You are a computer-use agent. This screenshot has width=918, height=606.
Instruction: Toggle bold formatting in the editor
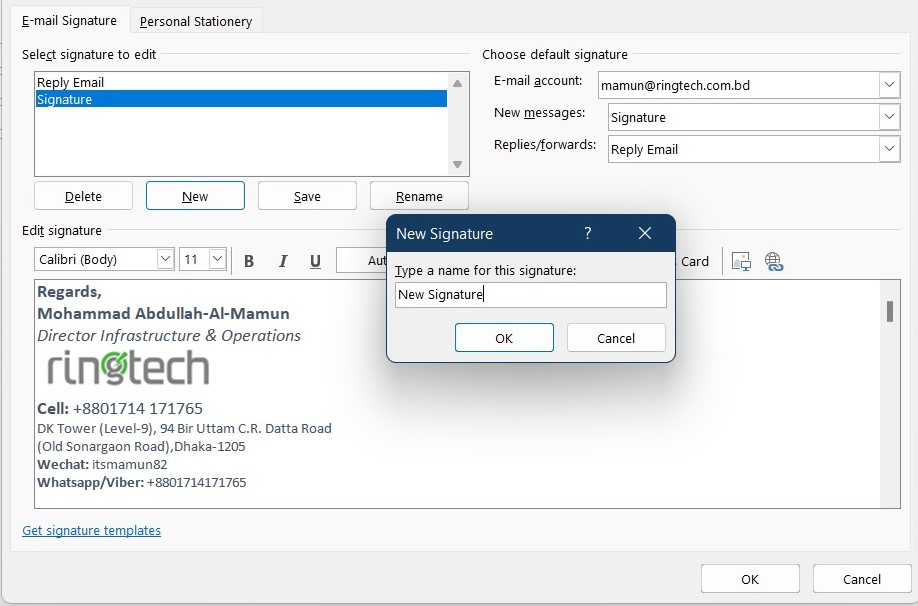(x=248, y=260)
